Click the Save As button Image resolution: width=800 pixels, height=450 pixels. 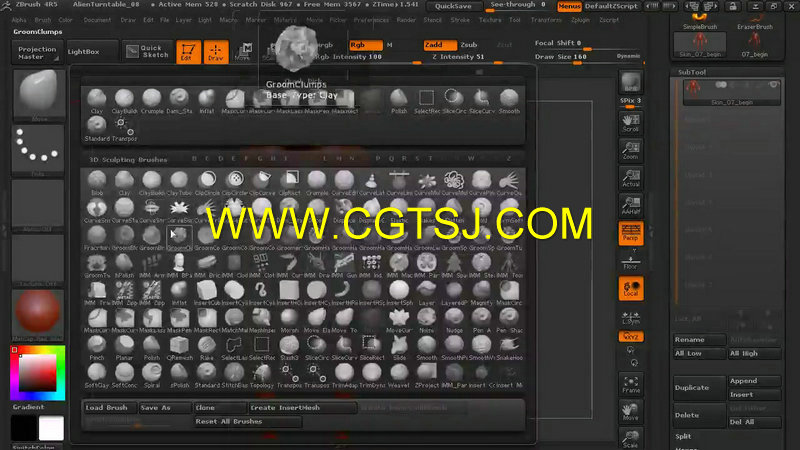point(164,408)
